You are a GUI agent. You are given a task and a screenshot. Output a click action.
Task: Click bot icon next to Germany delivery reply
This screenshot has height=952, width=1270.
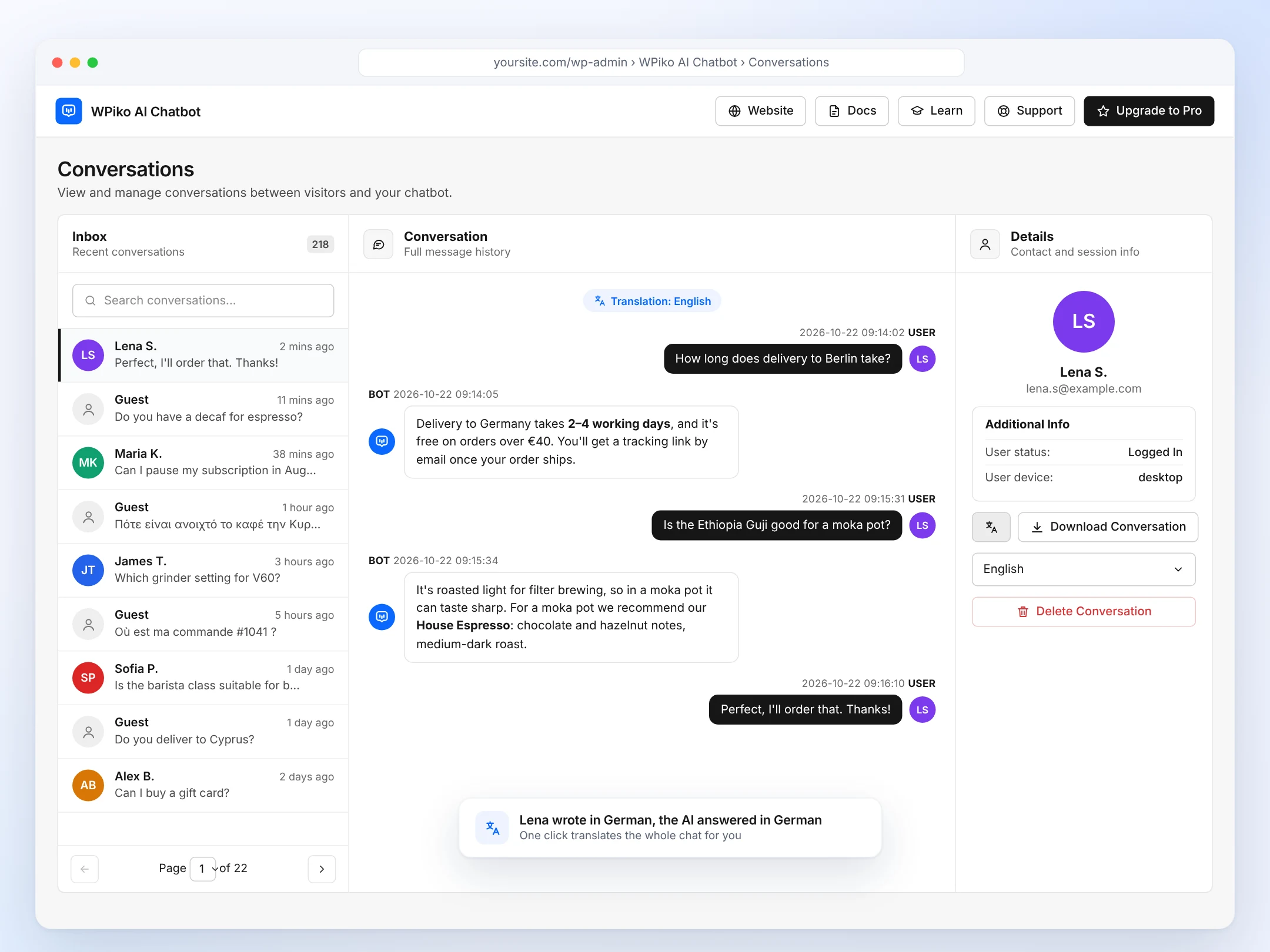pos(382,441)
